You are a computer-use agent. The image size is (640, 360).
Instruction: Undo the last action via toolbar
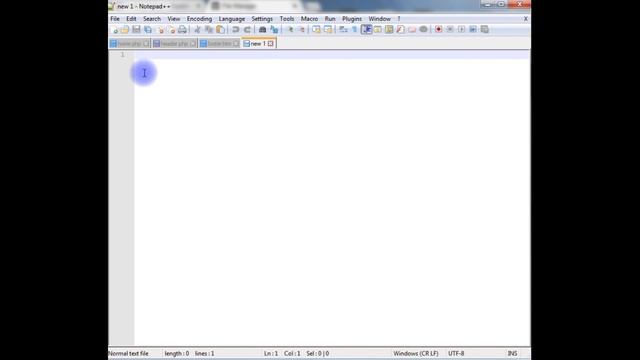coord(236,29)
